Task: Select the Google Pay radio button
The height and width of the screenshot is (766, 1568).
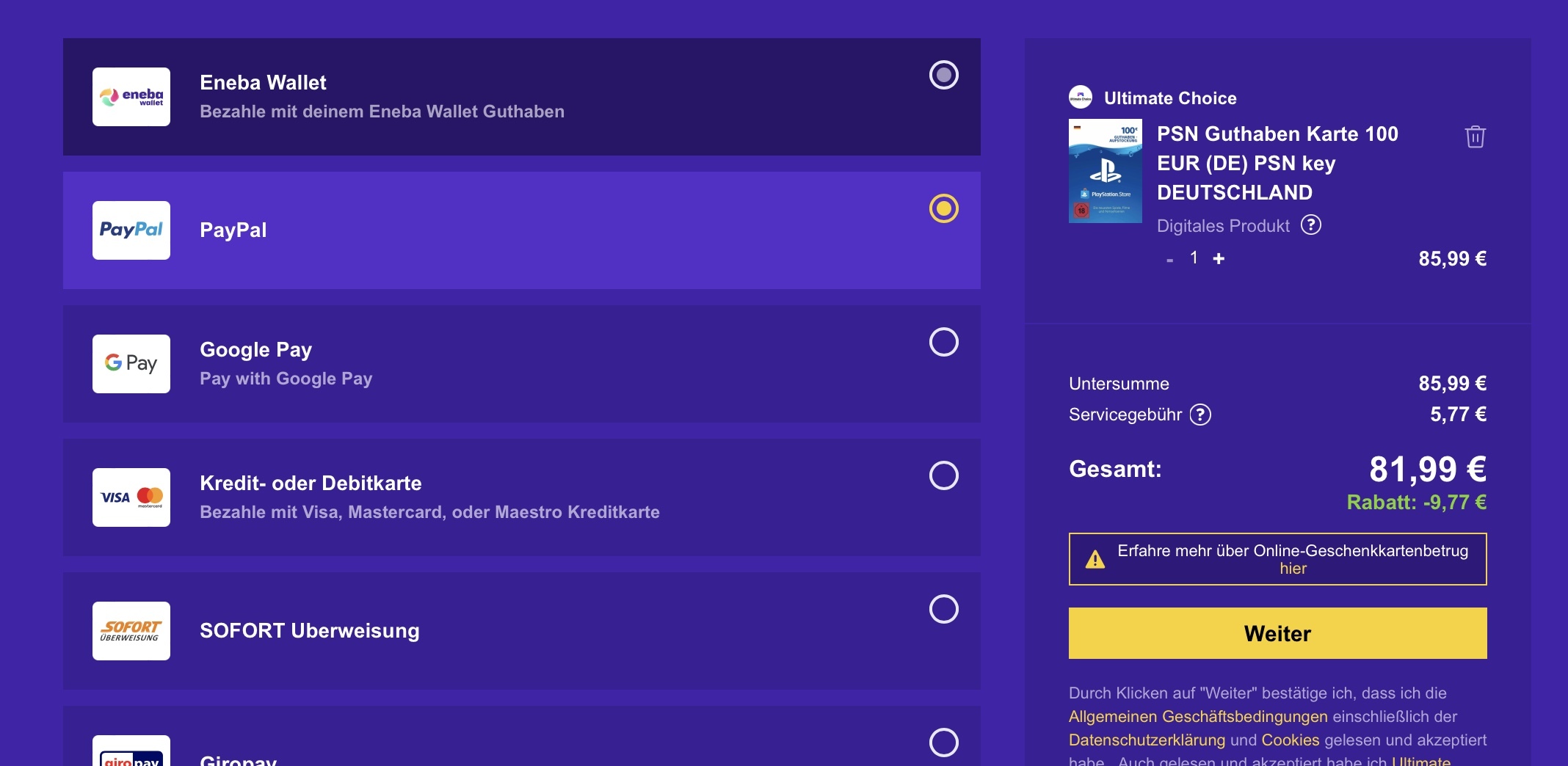Action: click(944, 342)
